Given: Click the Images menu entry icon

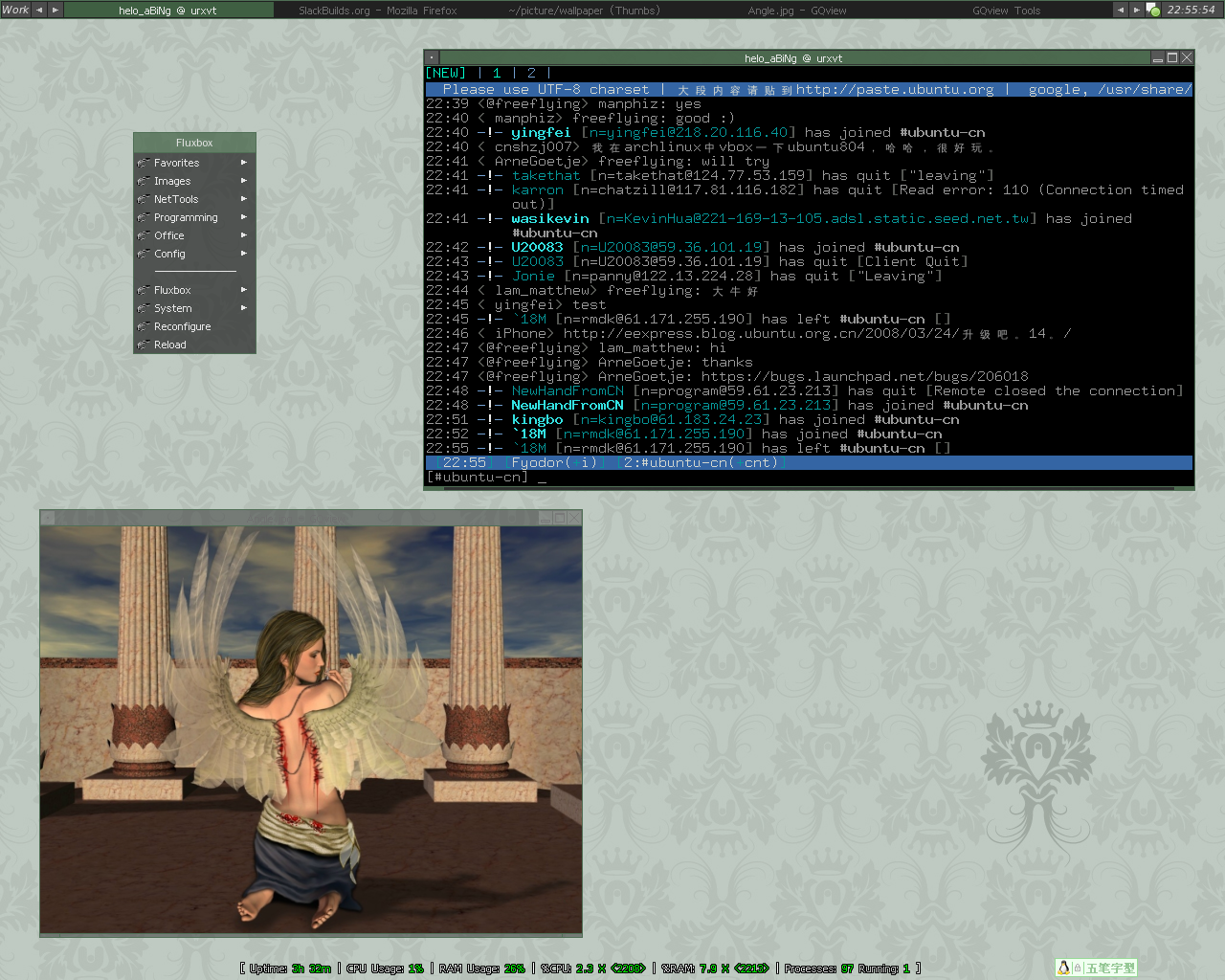Looking at the screenshot, I should pos(144,181).
